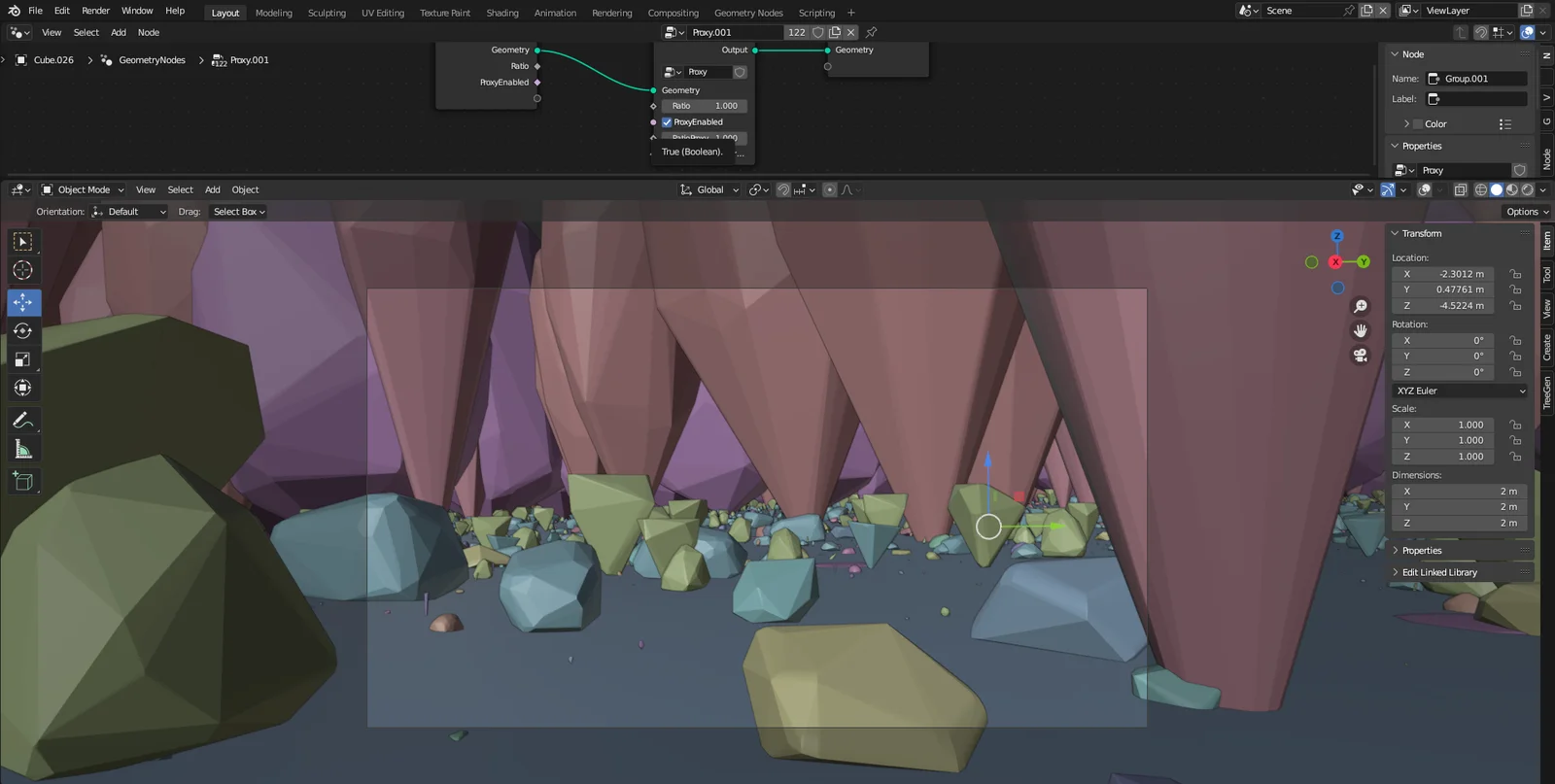Open the XYZ Euler rotation mode dropdown
Image resolution: width=1555 pixels, height=784 pixels.
(x=1461, y=391)
